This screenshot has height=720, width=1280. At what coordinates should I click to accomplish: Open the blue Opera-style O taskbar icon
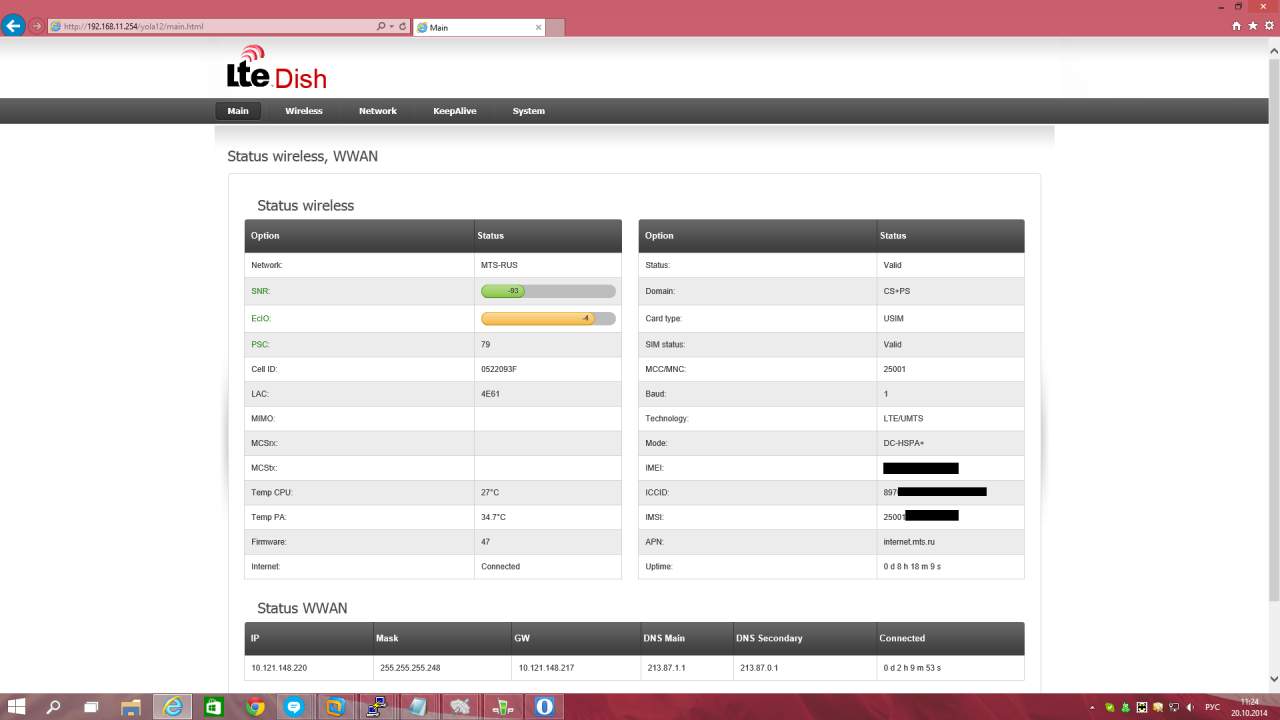[x=544, y=707]
